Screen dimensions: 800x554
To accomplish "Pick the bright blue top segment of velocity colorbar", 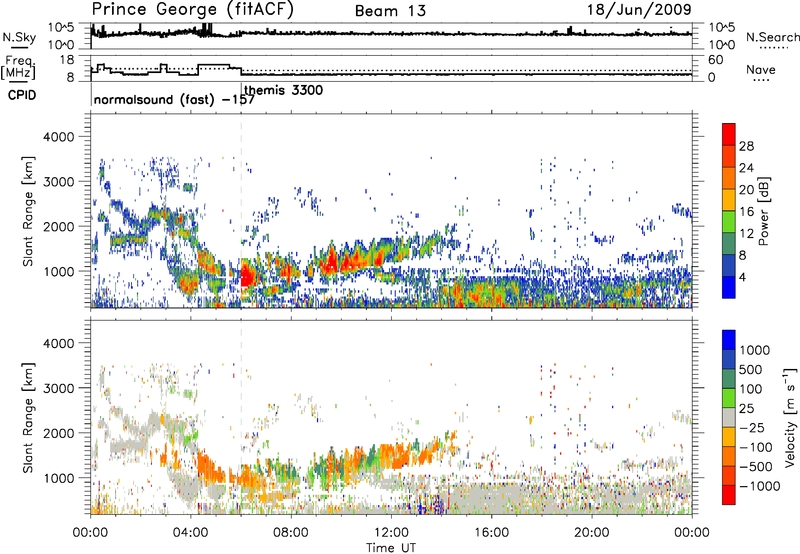I will pyautogui.click(x=729, y=339).
